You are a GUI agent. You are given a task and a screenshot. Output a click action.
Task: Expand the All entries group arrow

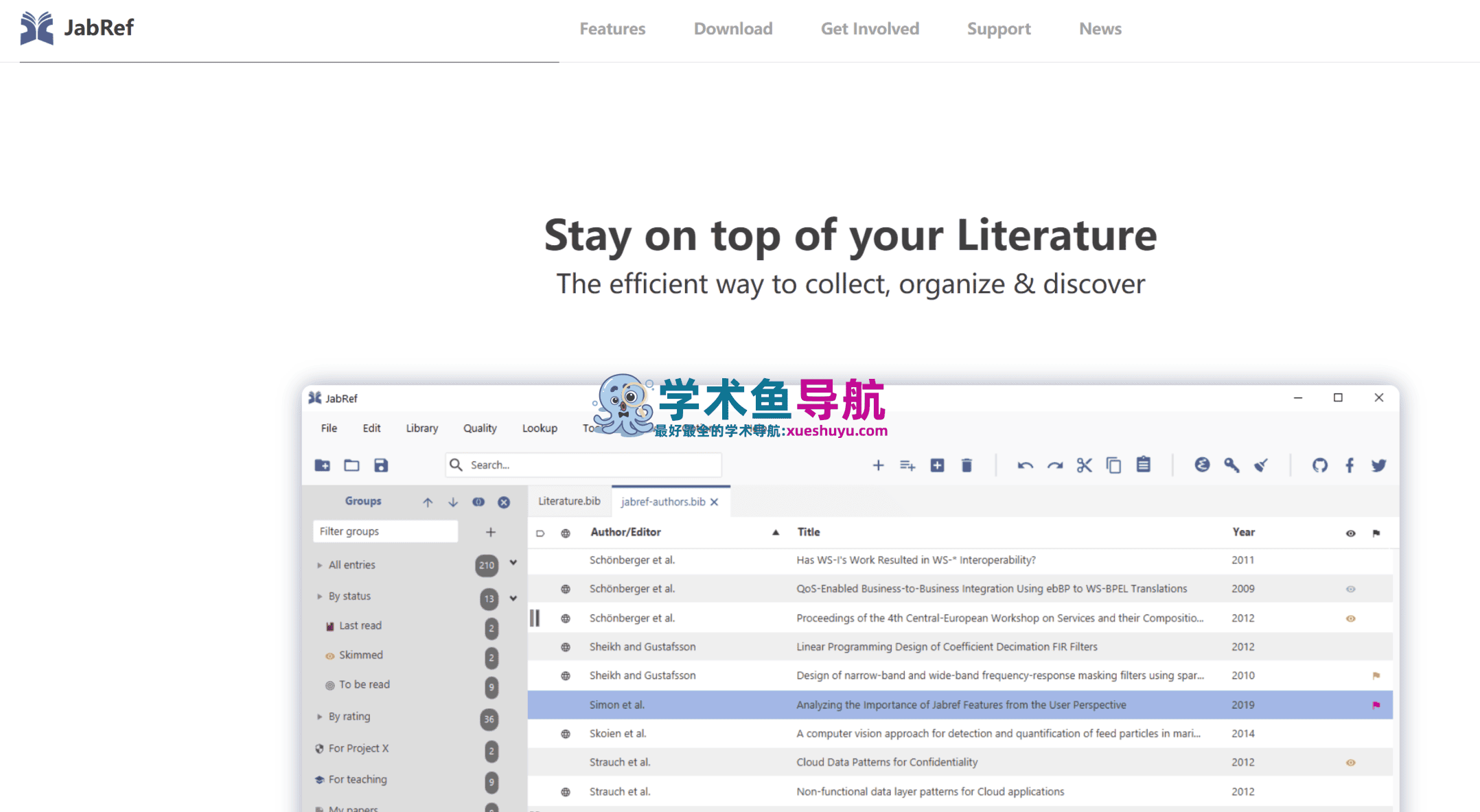(319, 566)
